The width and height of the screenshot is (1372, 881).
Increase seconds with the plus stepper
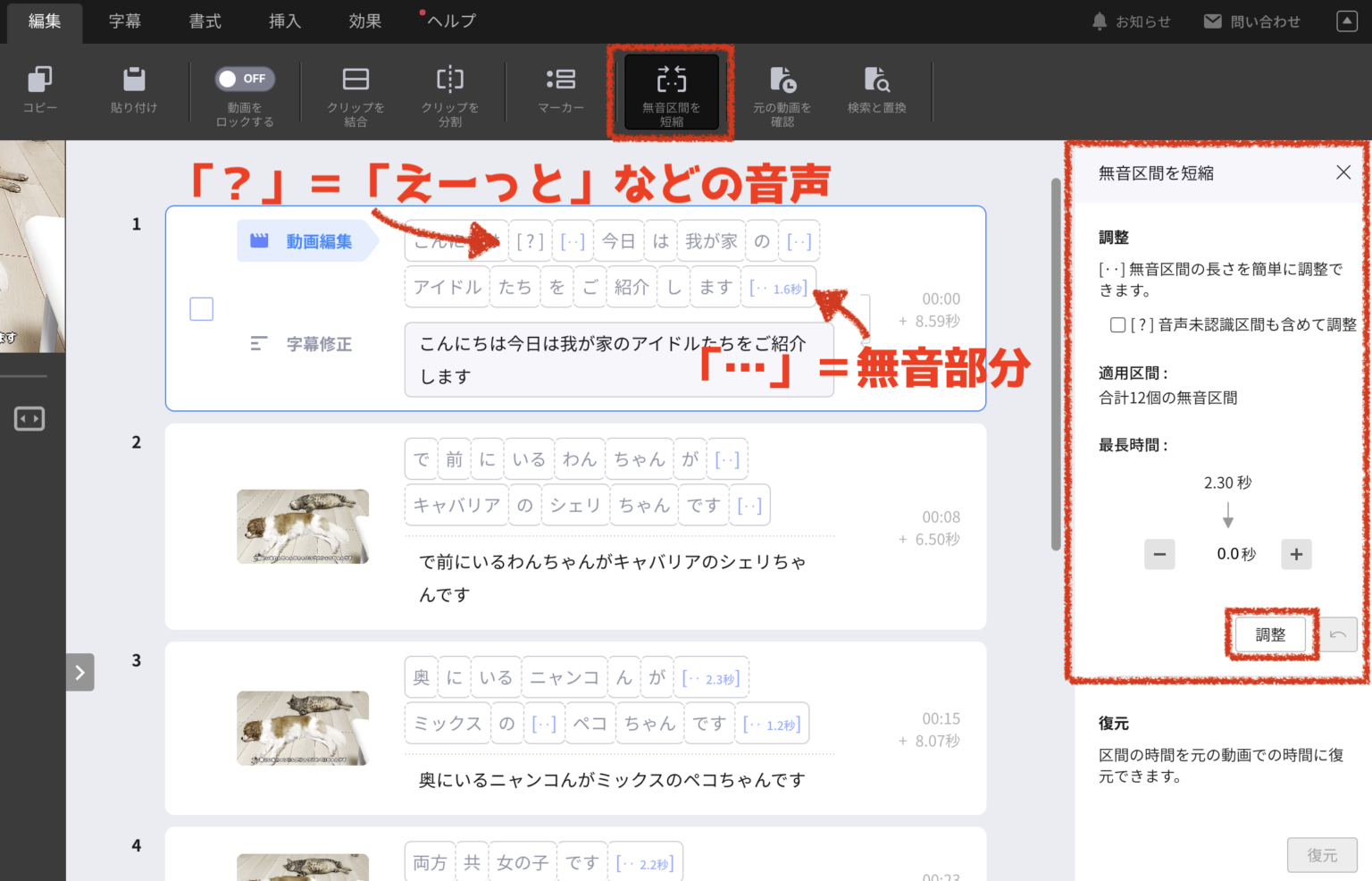[1296, 554]
